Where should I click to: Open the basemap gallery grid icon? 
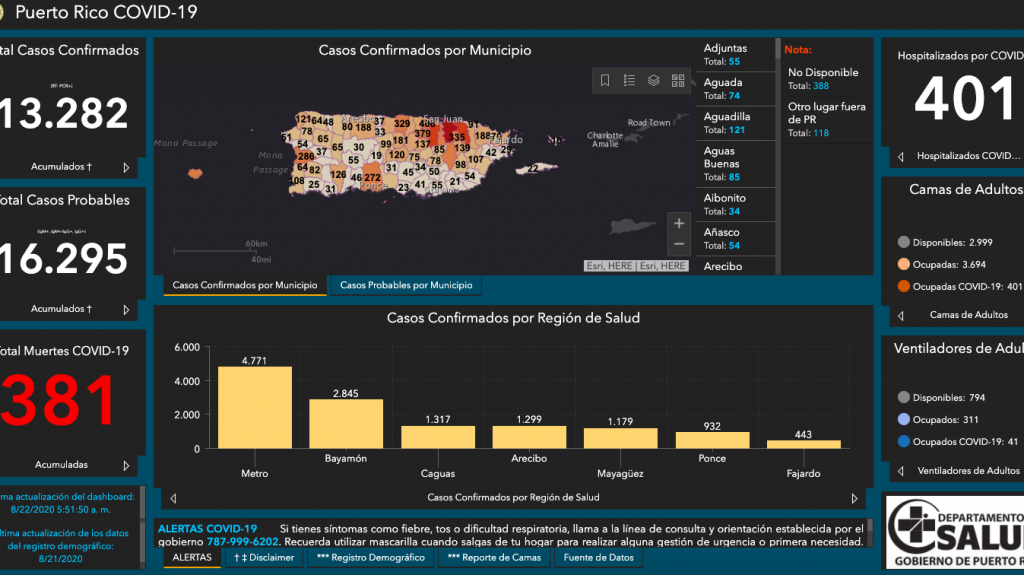pos(677,80)
